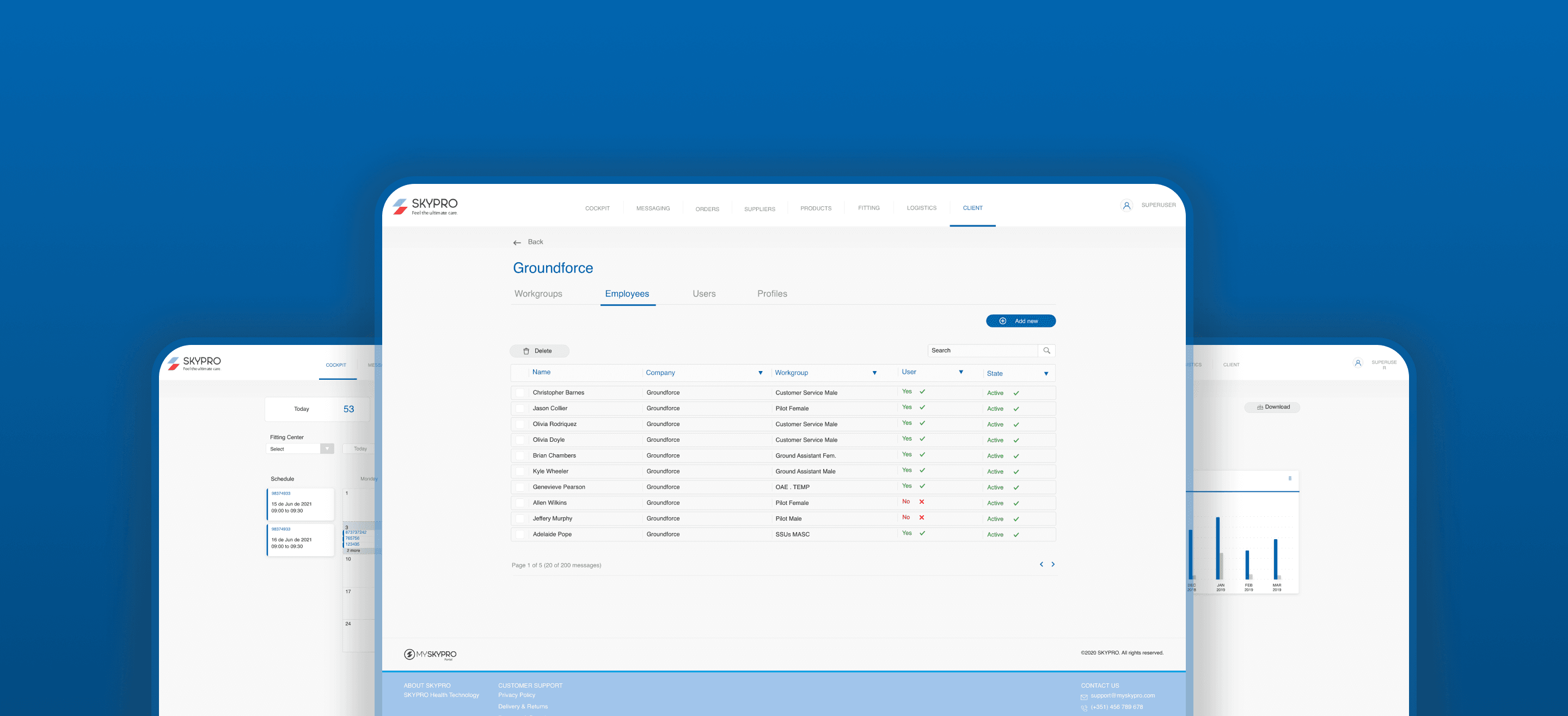This screenshot has height=716, width=1568.
Task: Select checkbox for Kyle Wheeler
Action: tap(520, 472)
